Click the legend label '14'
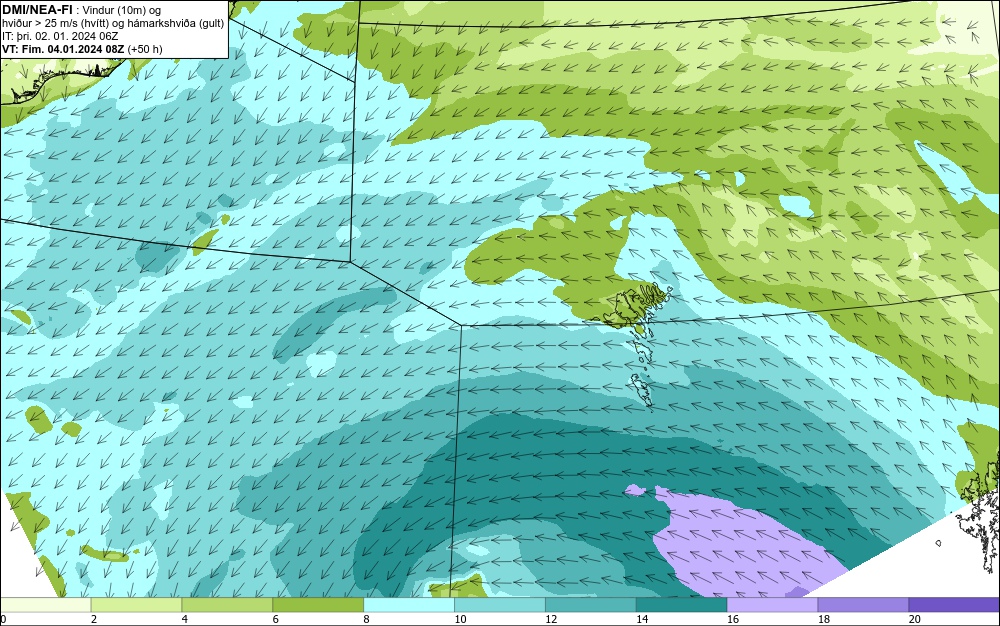 point(642,619)
